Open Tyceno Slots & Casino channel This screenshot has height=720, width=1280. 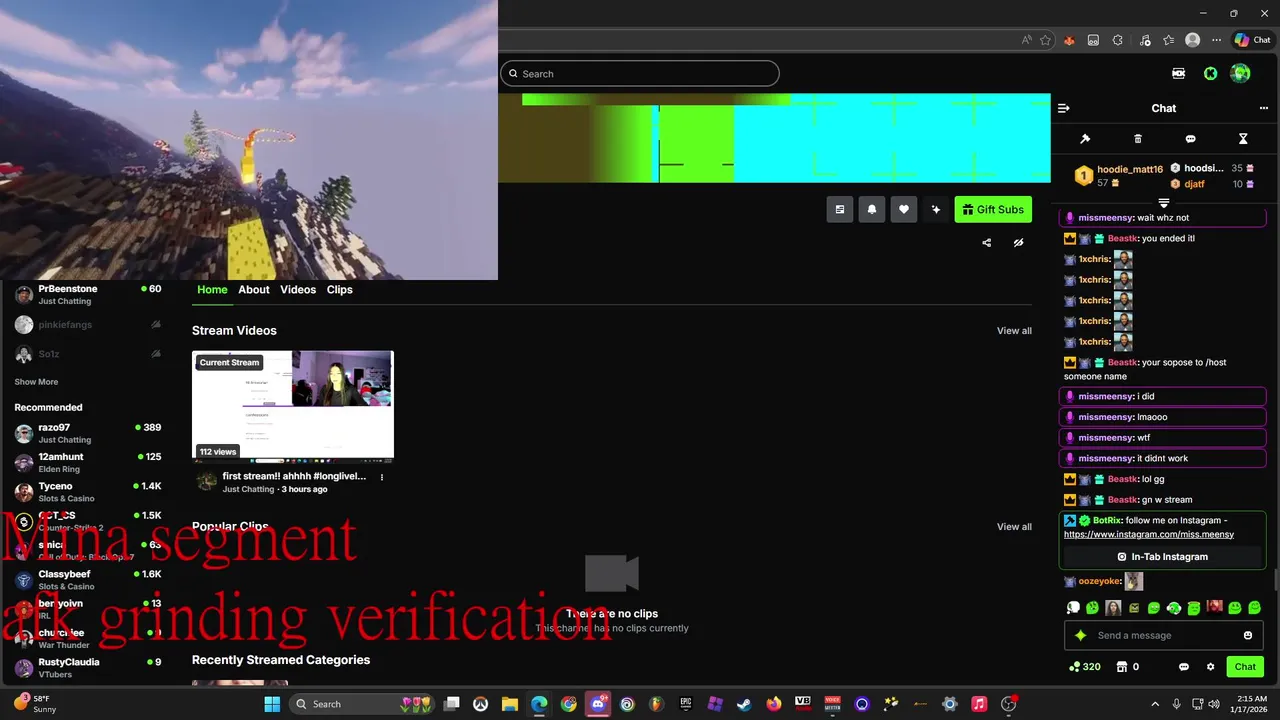tap(88, 492)
